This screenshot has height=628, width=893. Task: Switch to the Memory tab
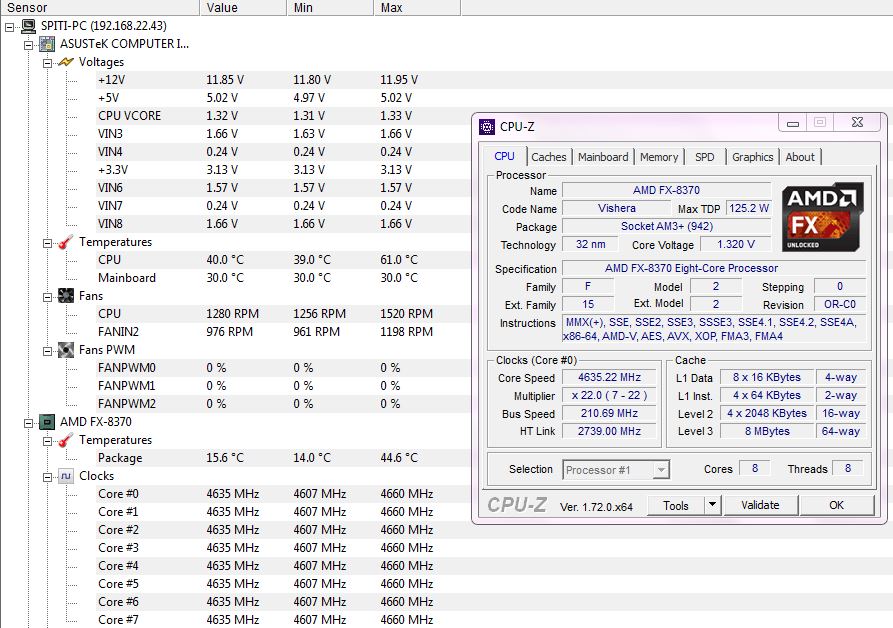coord(659,157)
